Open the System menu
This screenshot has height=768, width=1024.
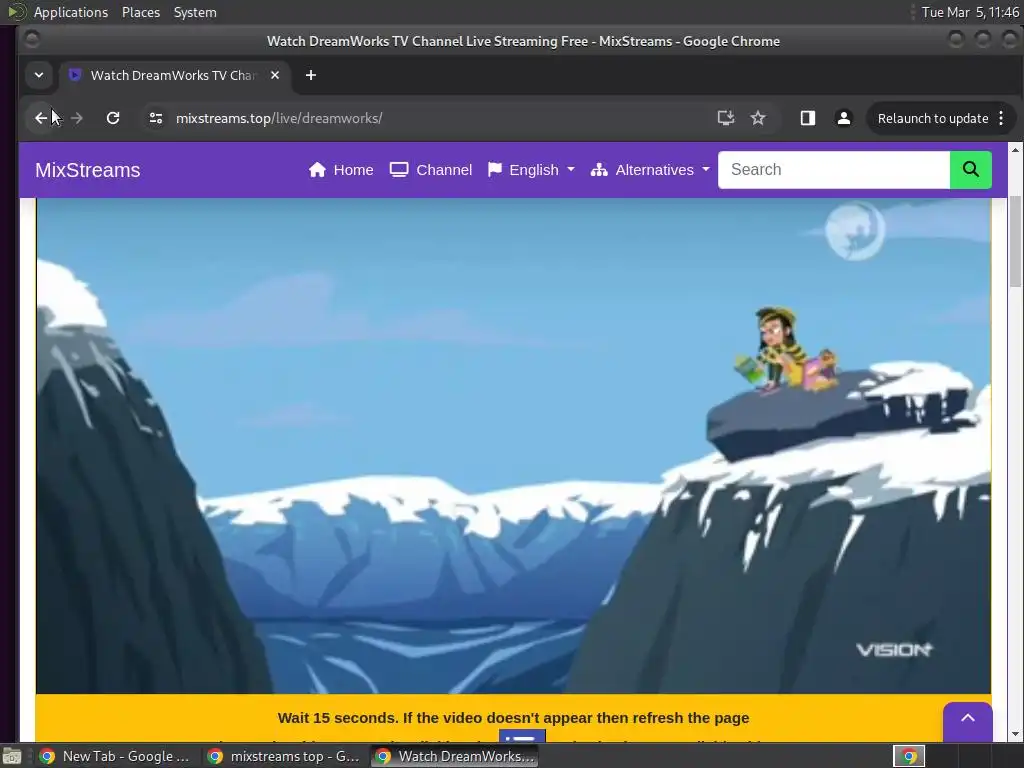coord(195,12)
